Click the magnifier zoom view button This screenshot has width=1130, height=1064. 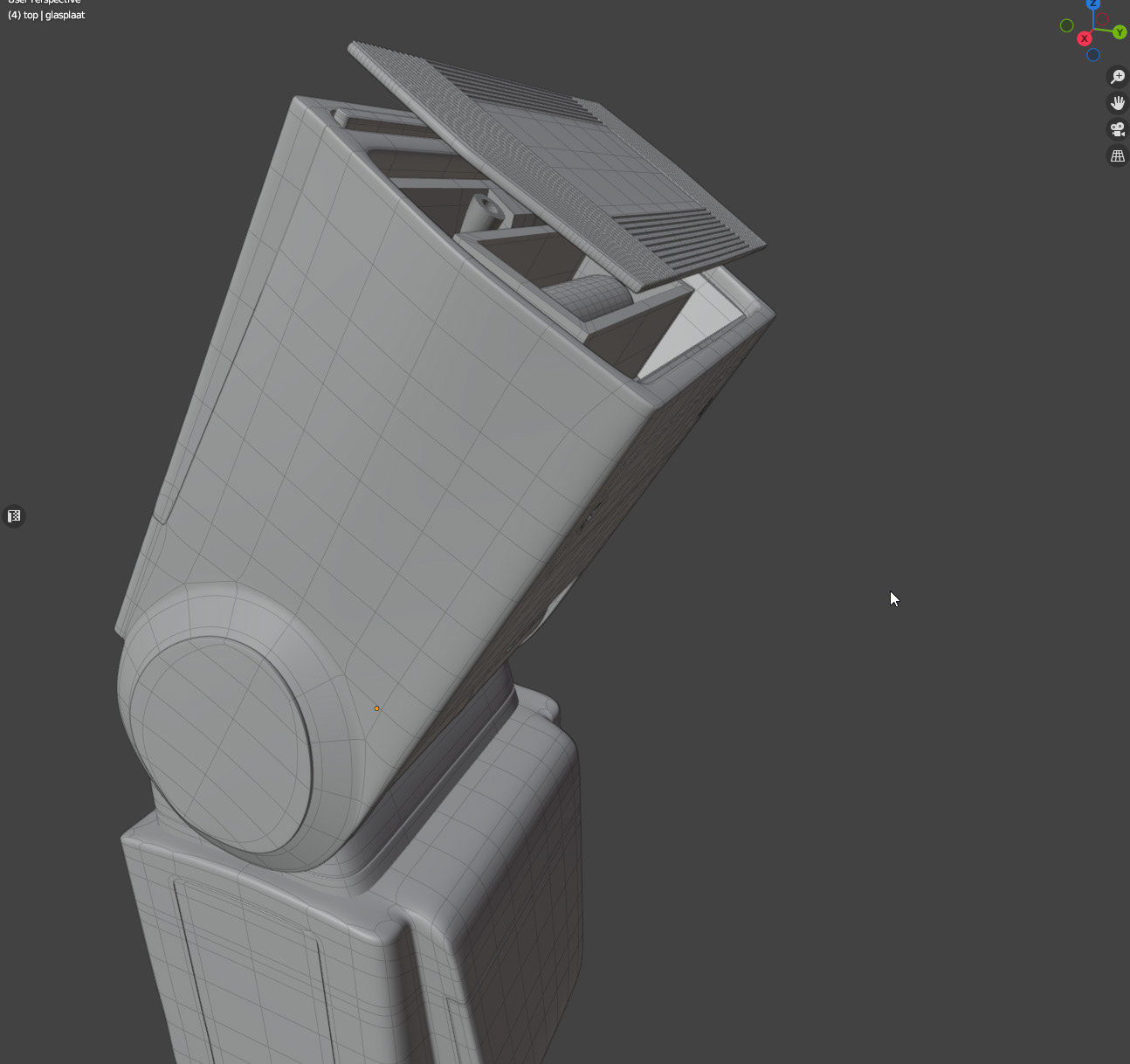[x=1117, y=77]
